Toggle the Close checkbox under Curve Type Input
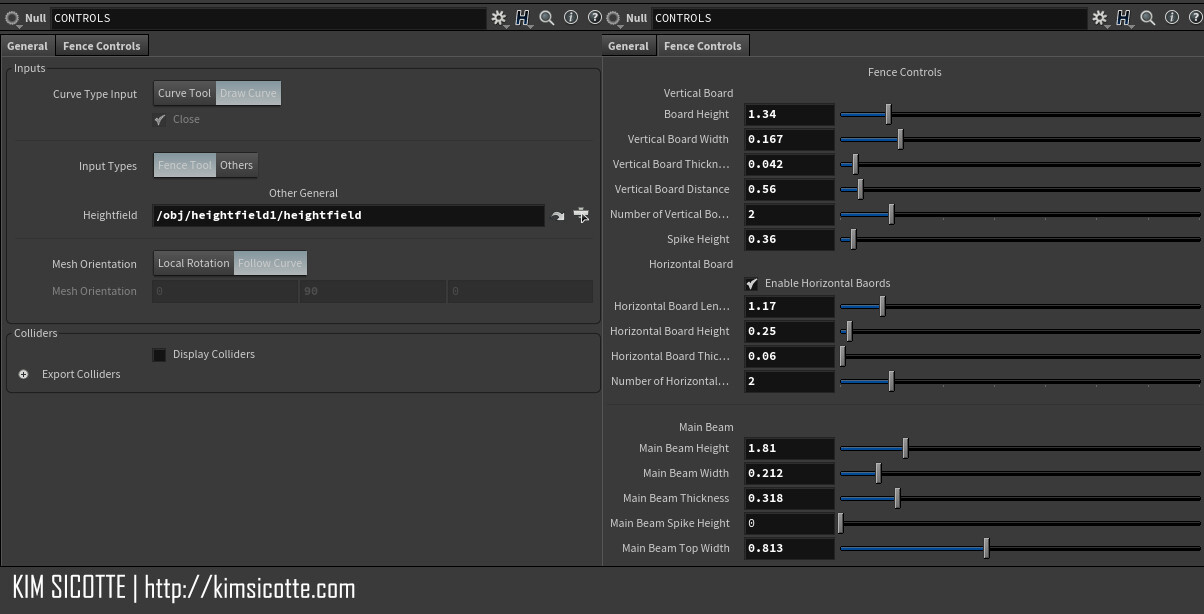The image size is (1204, 614). pos(160,119)
